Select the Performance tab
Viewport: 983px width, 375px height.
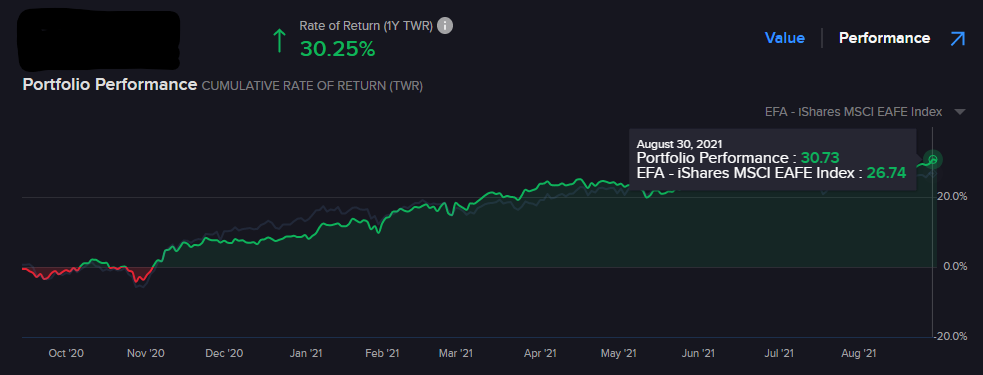(884, 38)
